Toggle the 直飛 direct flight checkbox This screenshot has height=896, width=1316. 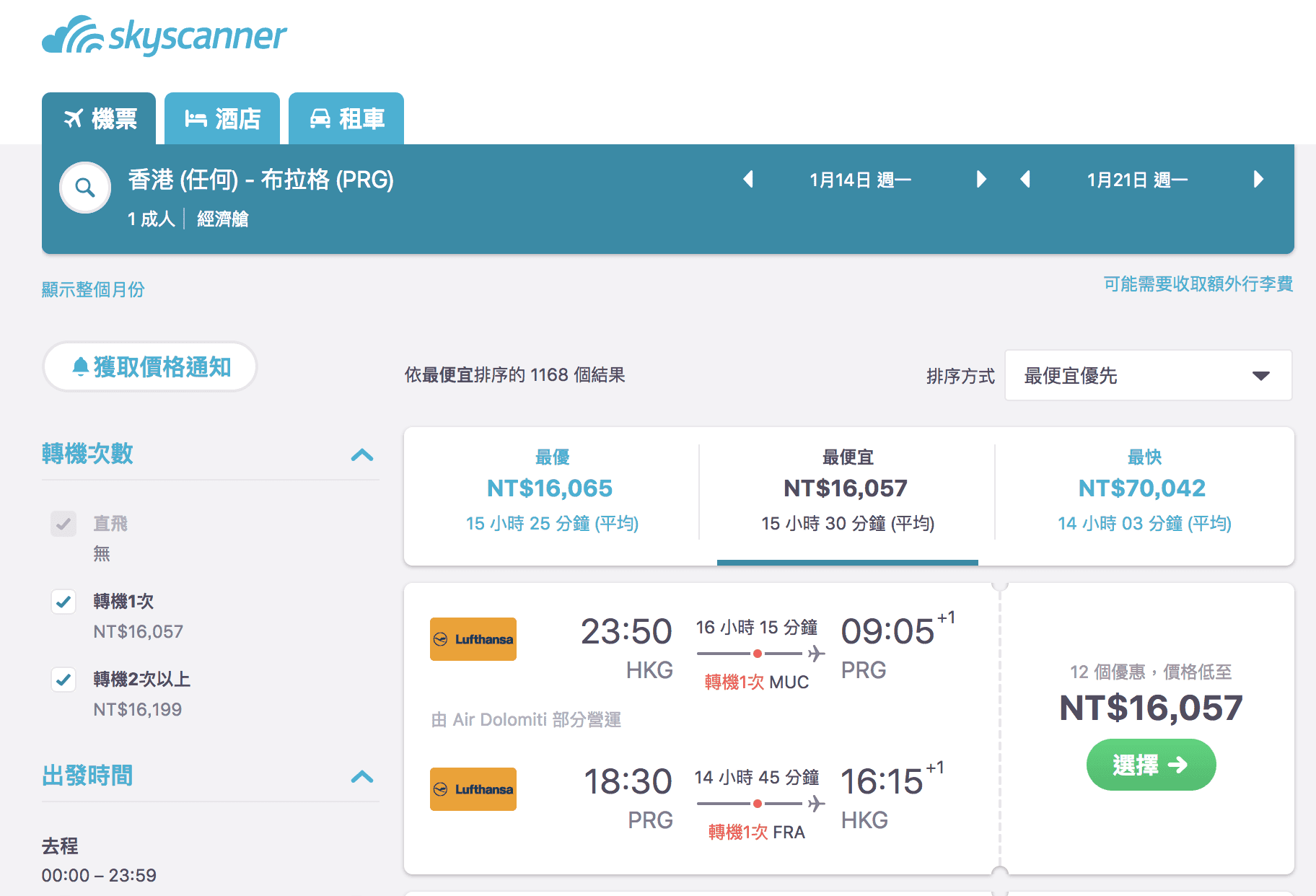point(63,524)
